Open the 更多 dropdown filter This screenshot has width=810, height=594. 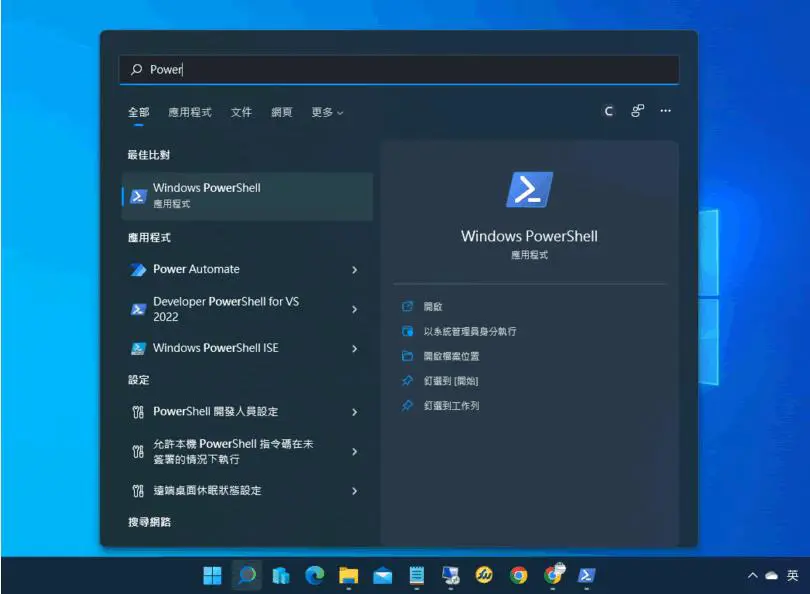[327, 112]
